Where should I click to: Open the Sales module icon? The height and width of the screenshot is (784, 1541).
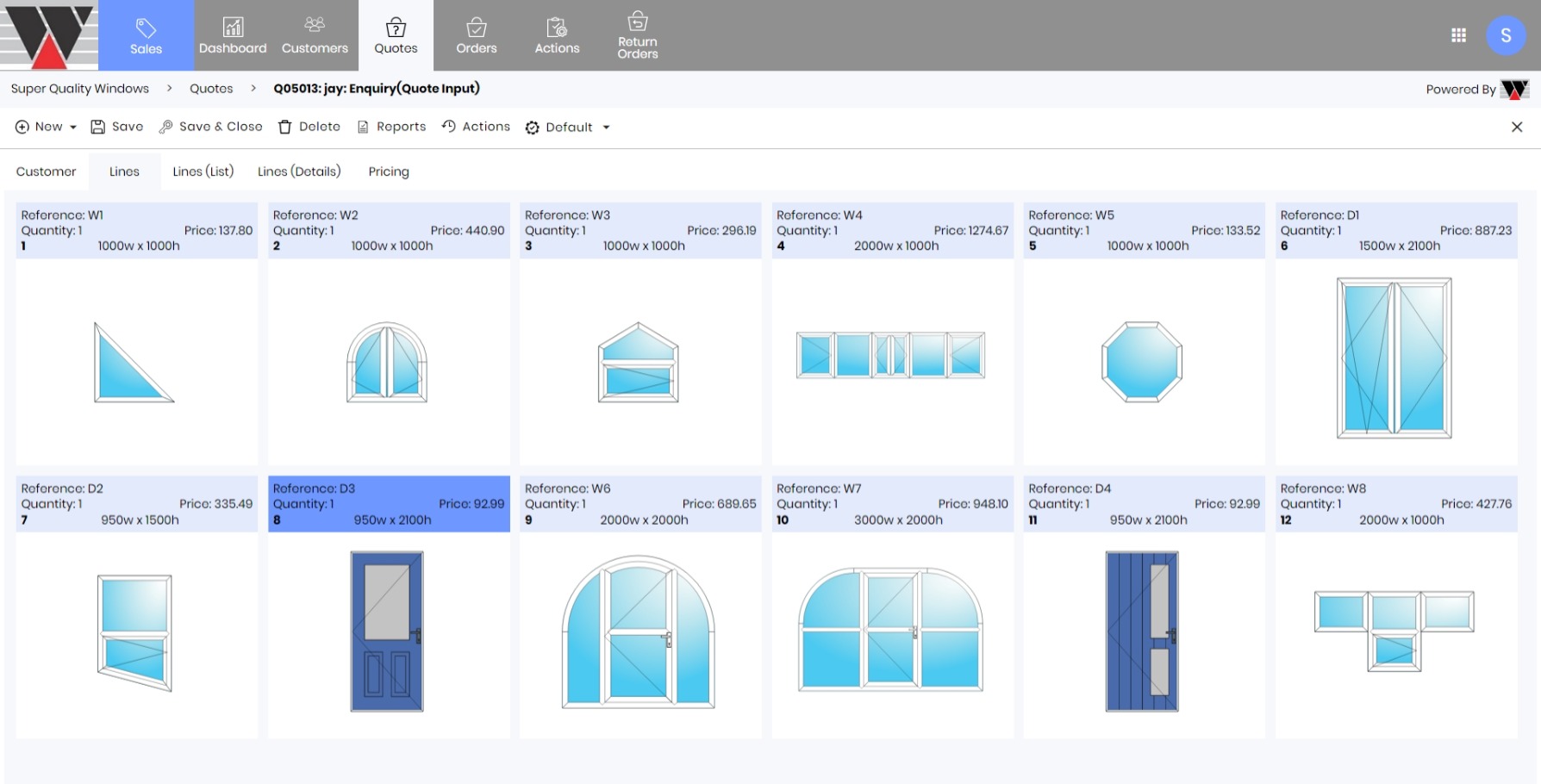[x=146, y=28]
